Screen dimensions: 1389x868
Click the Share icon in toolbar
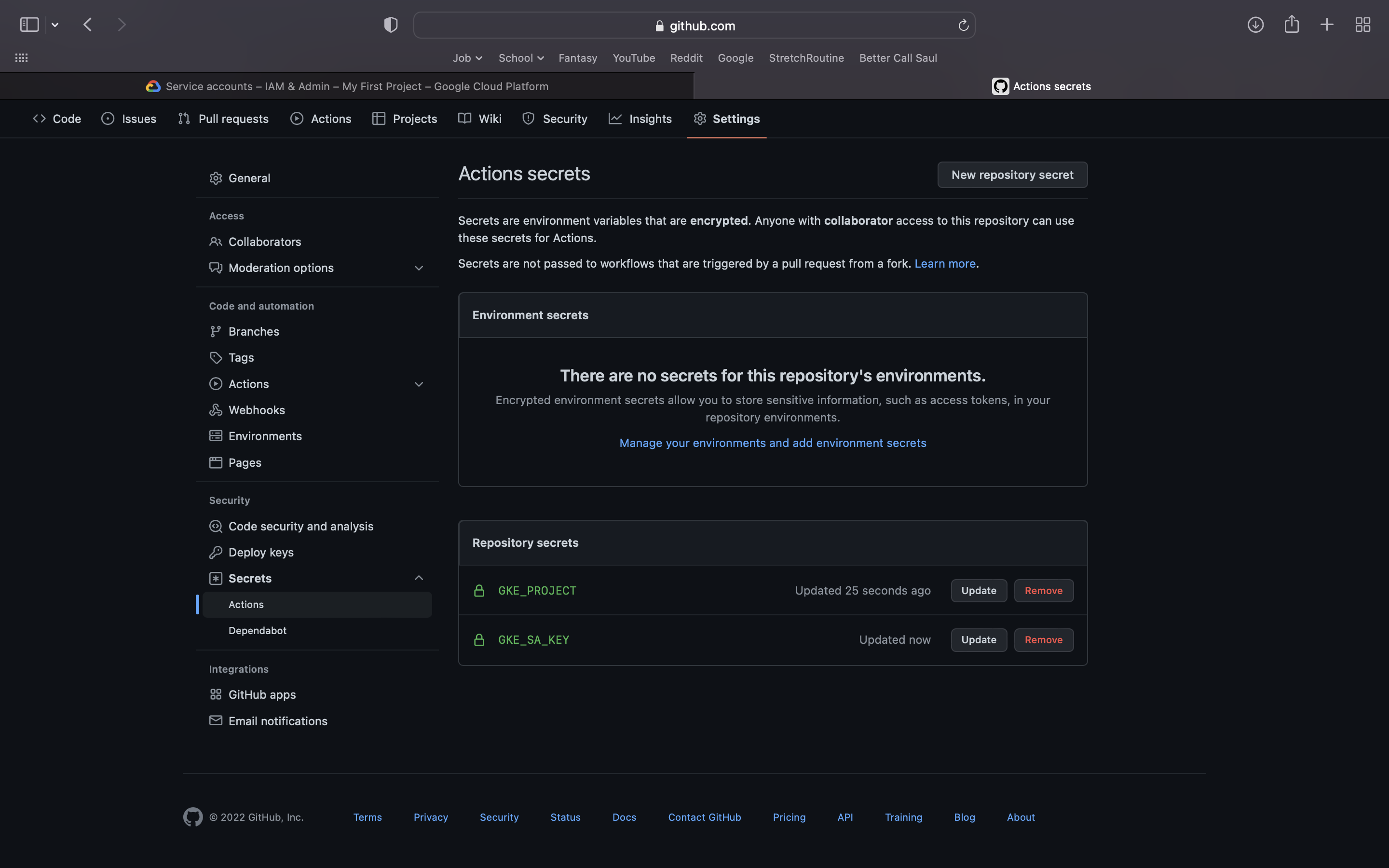coord(1292,25)
